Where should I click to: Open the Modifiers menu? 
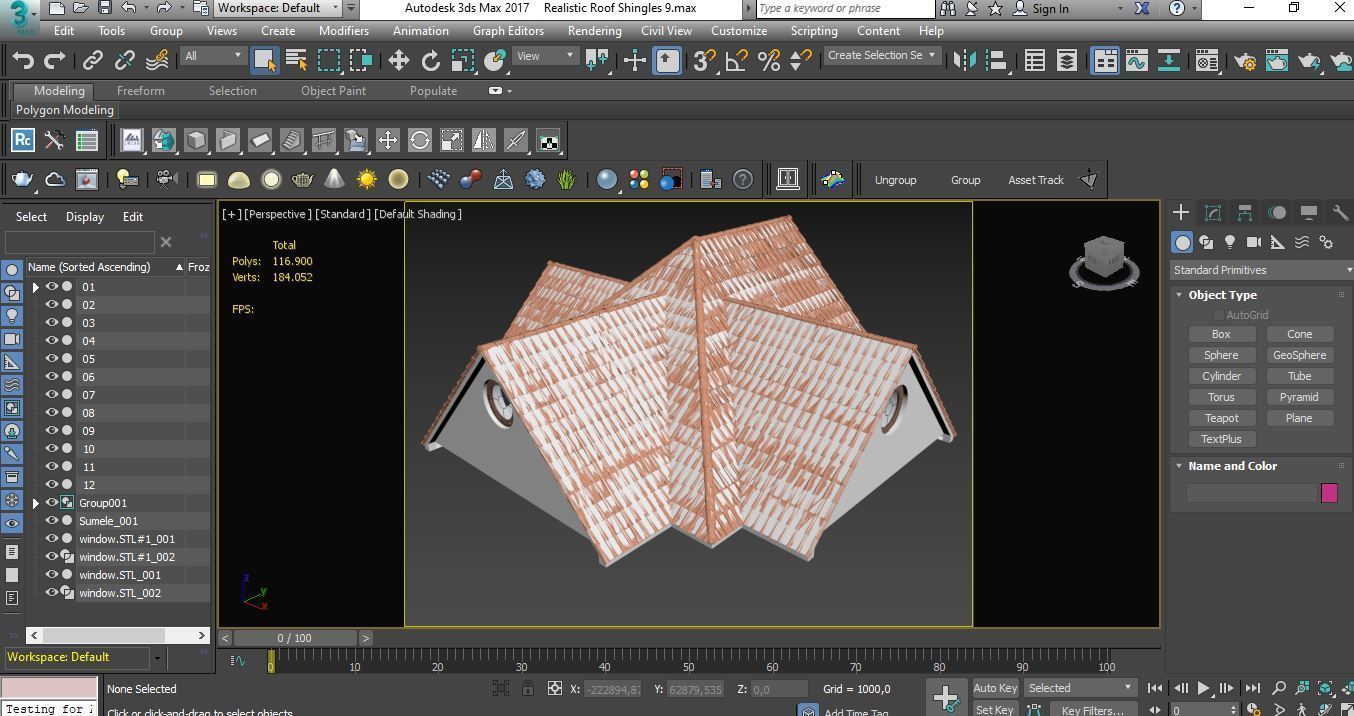[344, 31]
